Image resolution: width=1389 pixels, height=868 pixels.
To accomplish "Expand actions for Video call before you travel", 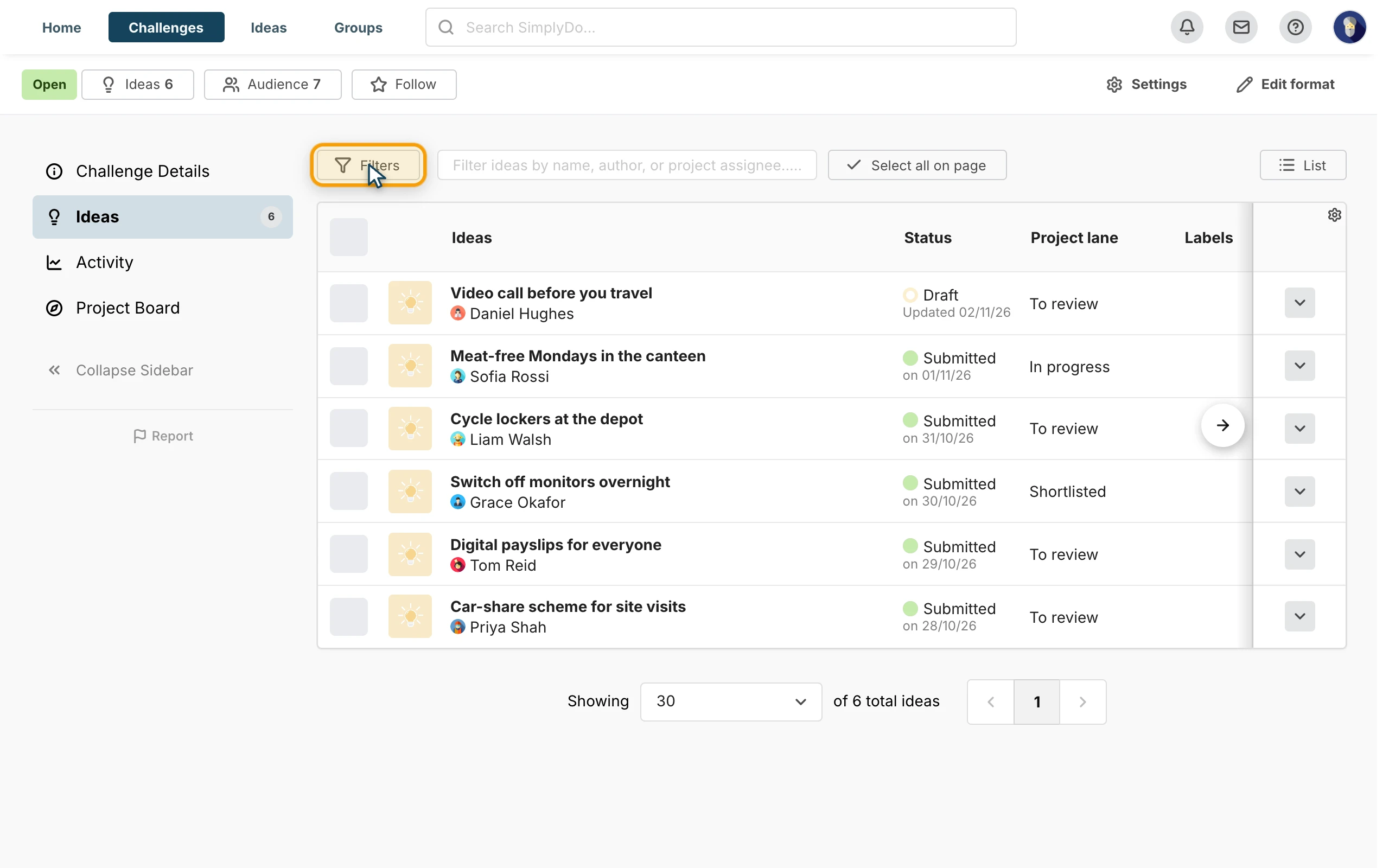I will tap(1299, 303).
